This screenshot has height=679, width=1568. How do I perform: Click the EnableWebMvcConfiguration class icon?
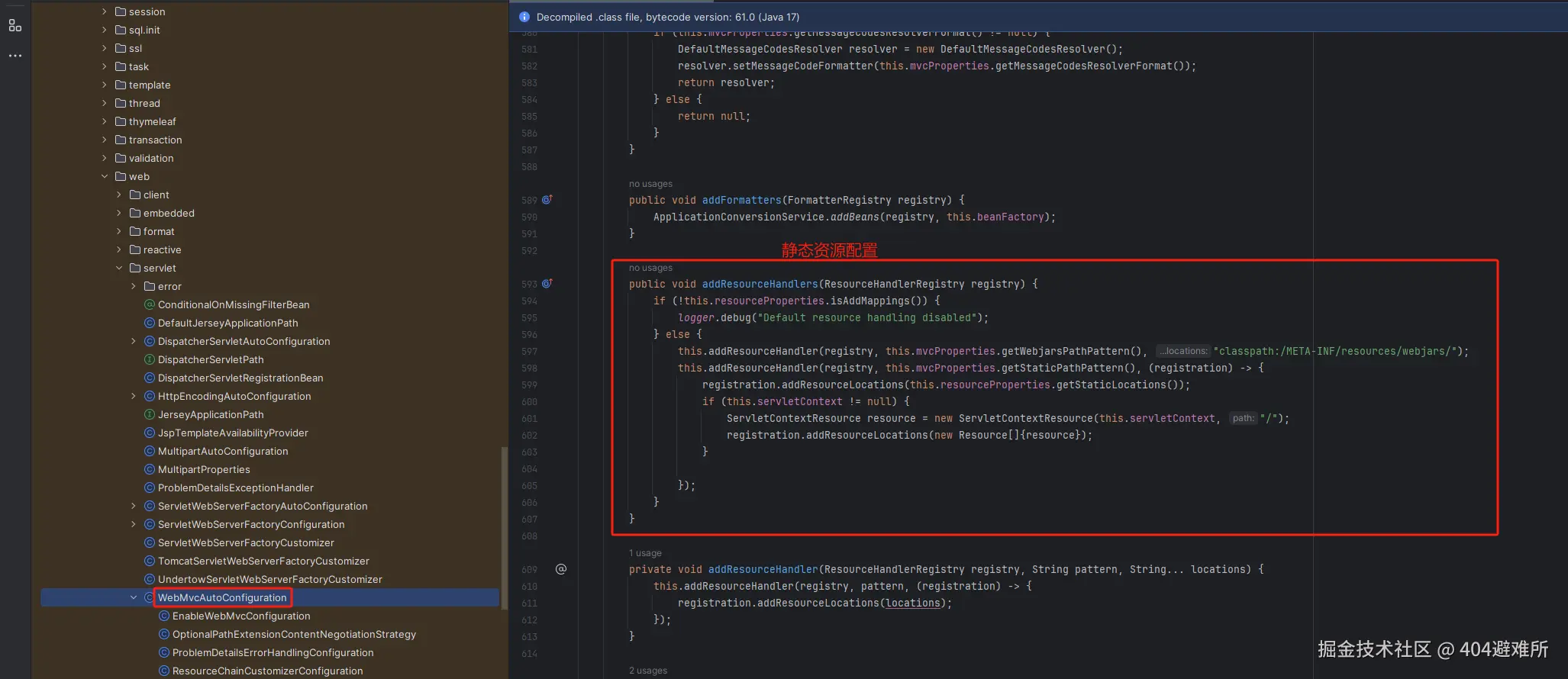click(x=164, y=616)
